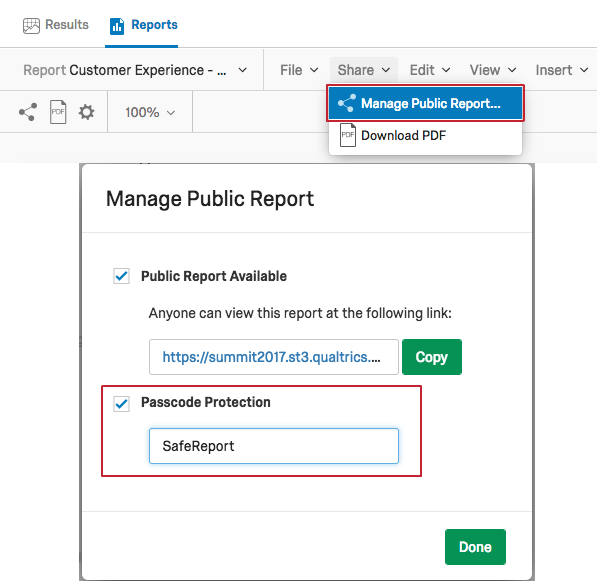
Task: Copy the public report link
Action: pyautogui.click(x=432, y=357)
